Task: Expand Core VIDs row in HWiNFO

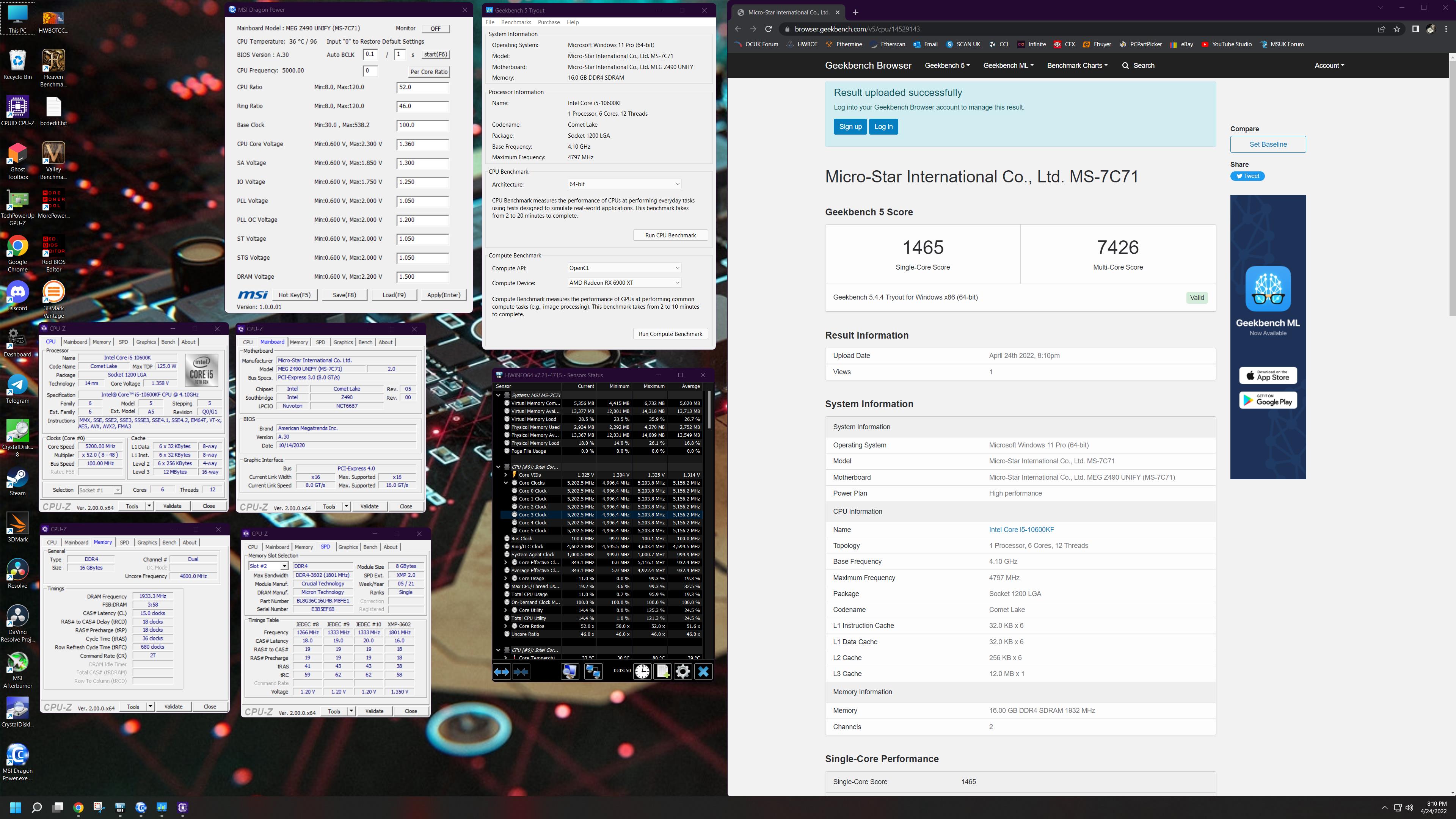Action: tap(506, 475)
